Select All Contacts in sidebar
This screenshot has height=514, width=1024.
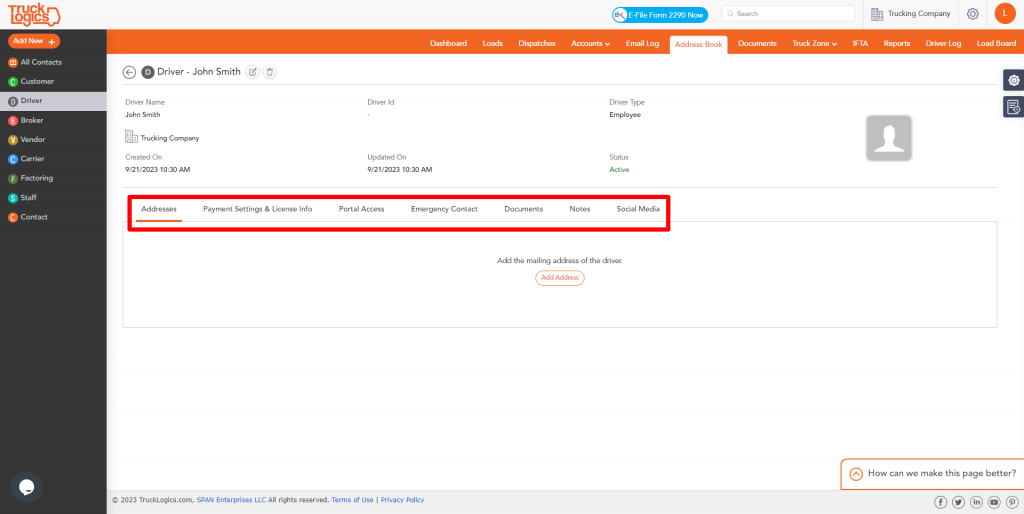53,62
